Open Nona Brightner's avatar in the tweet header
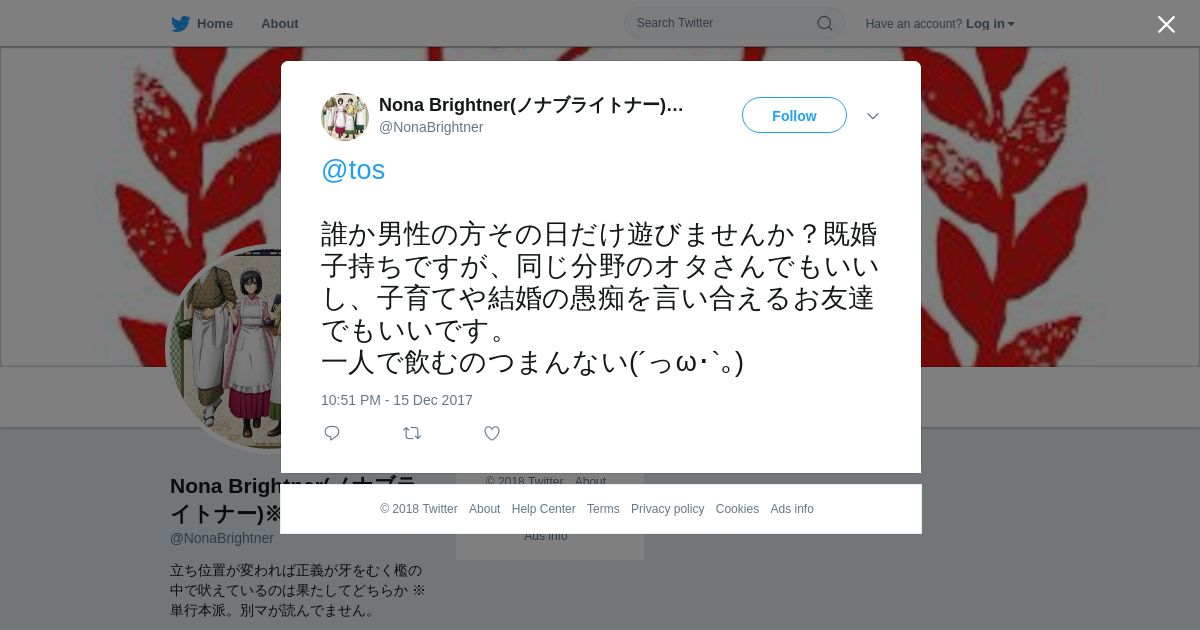The height and width of the screenshot is (630, 1200). point(345,116)
